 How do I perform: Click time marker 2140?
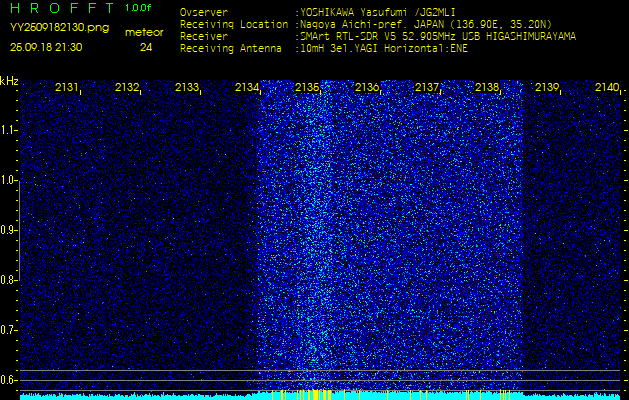tap(607, 87)
